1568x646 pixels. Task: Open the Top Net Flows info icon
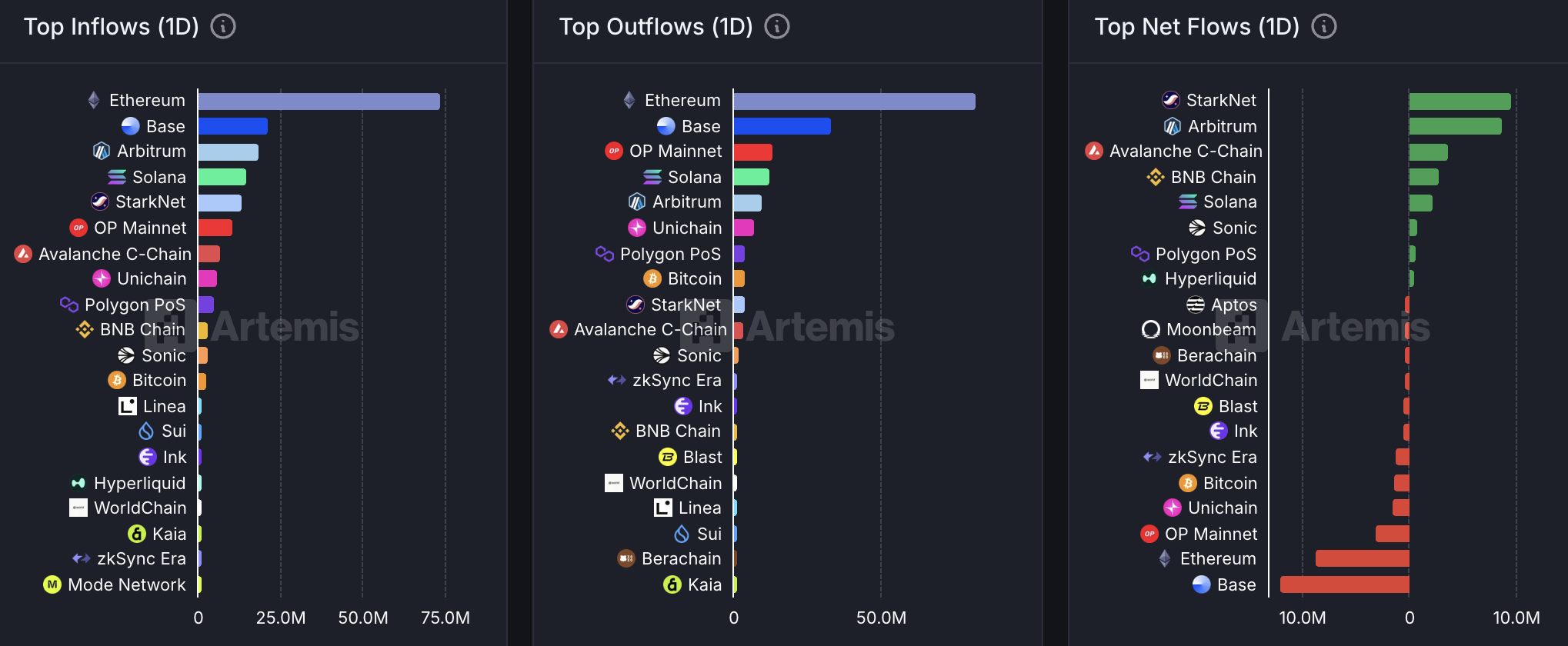1324,27
